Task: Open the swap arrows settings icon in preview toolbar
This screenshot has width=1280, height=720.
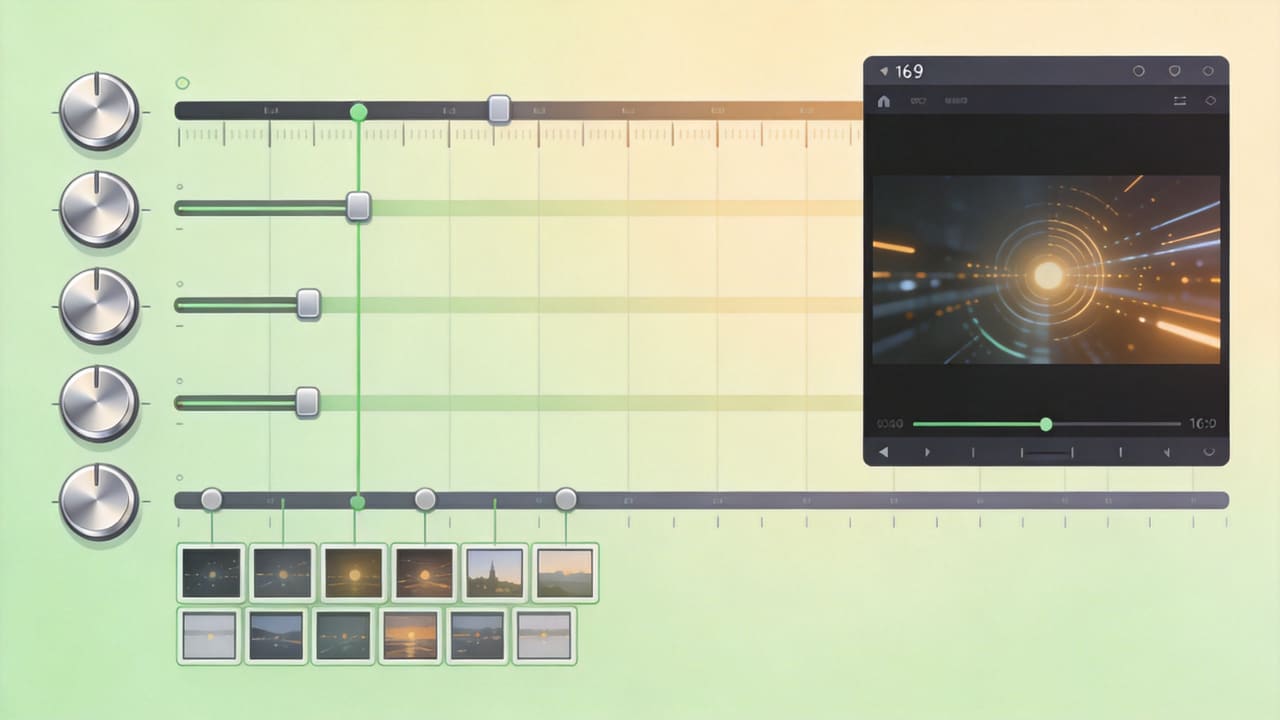Action: point(1180,101)
